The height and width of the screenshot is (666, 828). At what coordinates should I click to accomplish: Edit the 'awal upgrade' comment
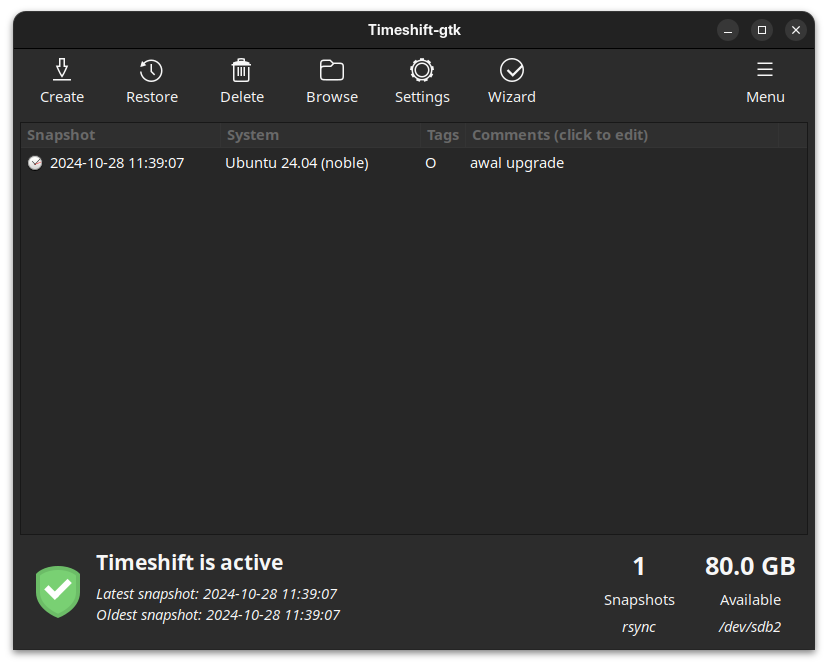click(517, 163)
